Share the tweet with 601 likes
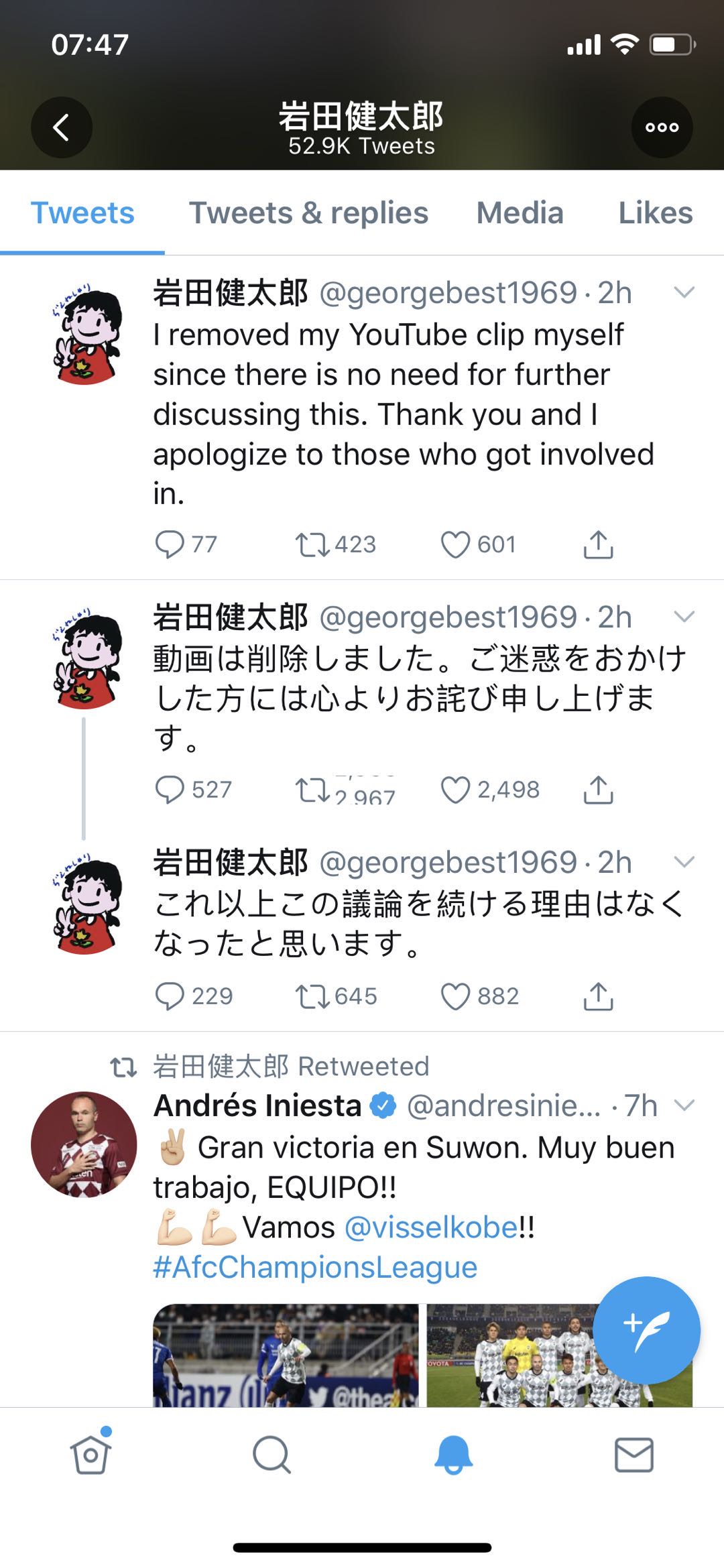 click(597, 544)
